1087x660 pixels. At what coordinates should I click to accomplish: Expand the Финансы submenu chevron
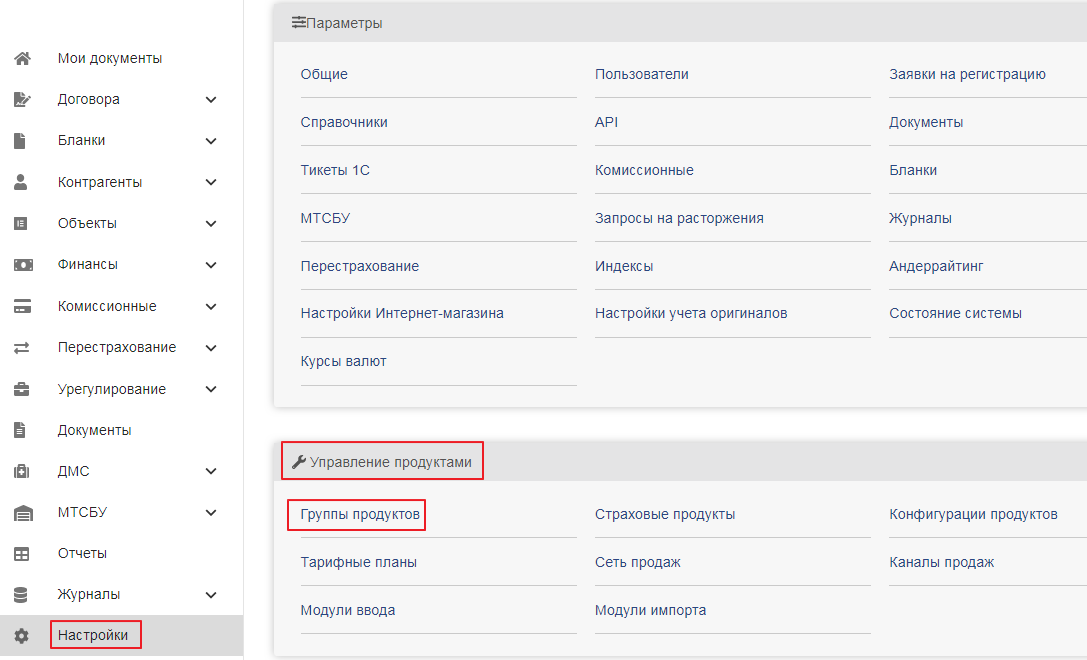[211, 265]
